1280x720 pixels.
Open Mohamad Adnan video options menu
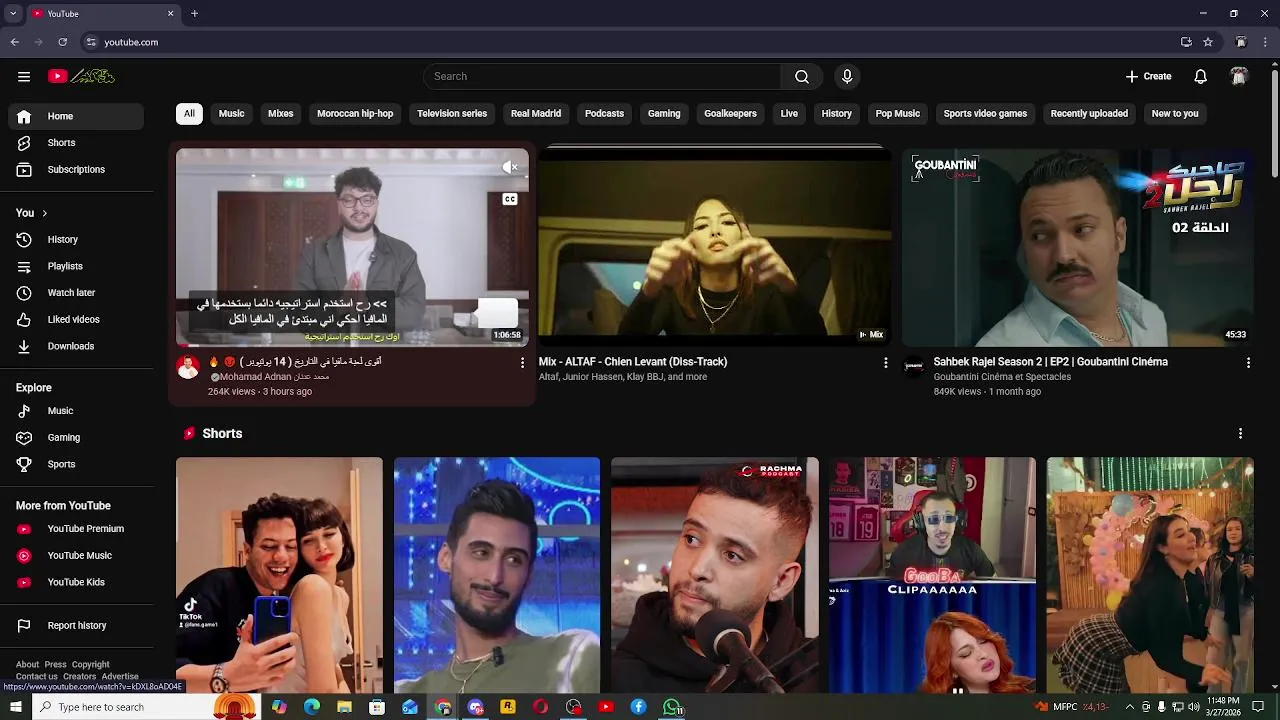(522, 363)
